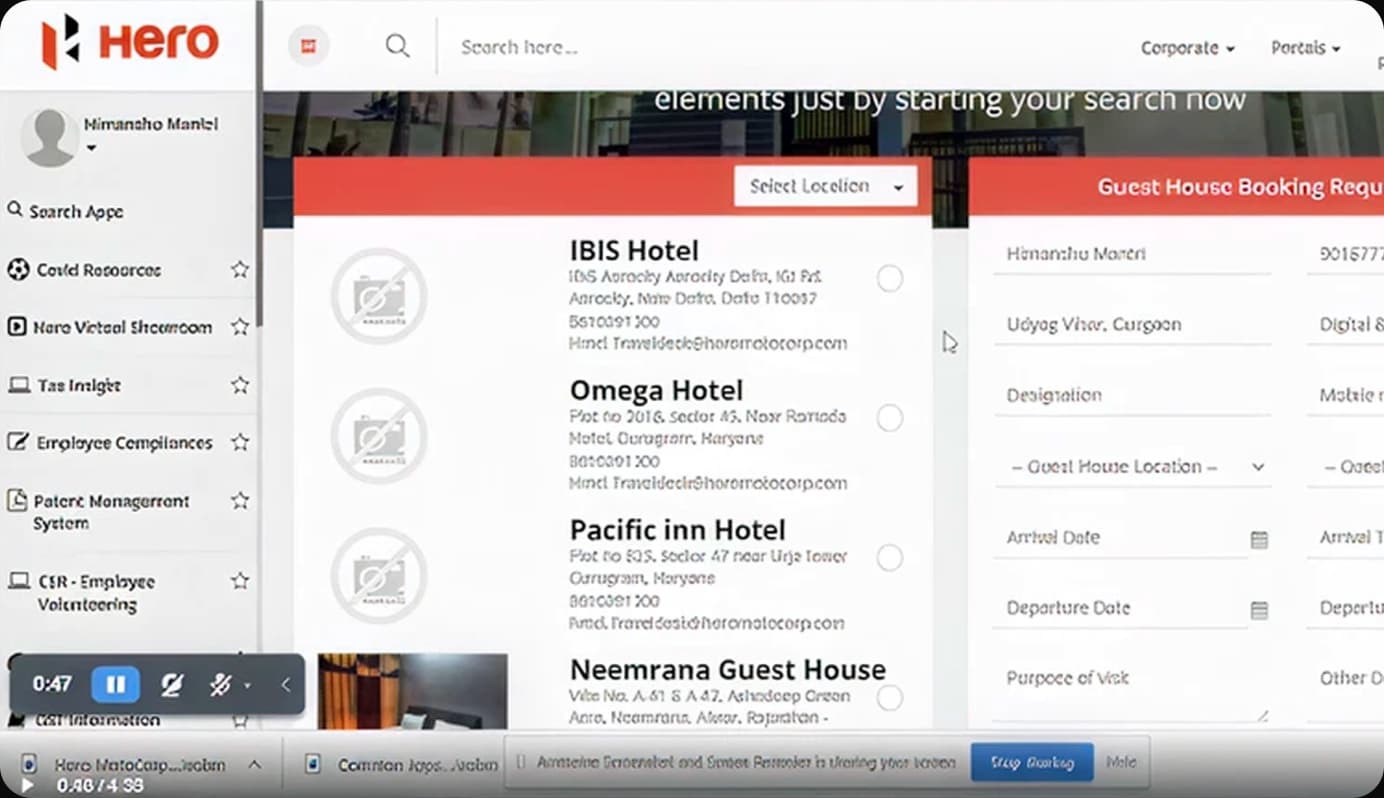1384x798 pixels.
Task: Click the Udyog Vihar, Gurgaon field
Action: click(1132, 325)
